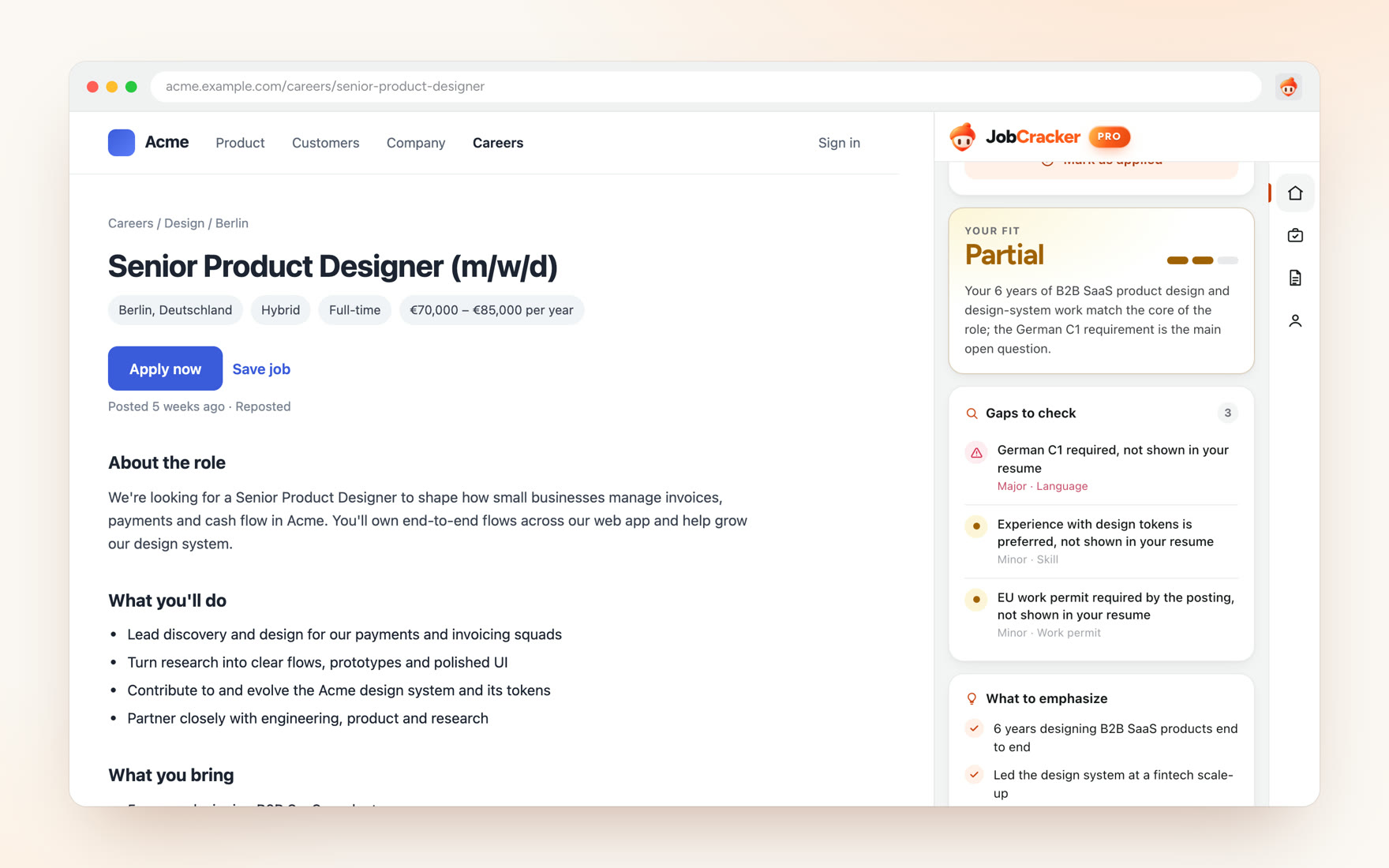Click the Save job link

[261, 369]
